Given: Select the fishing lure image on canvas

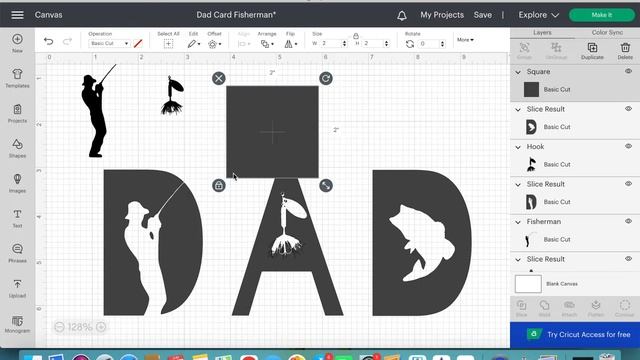Looking at the screenshot, I should pyautogui.click(x=172, y=96).
